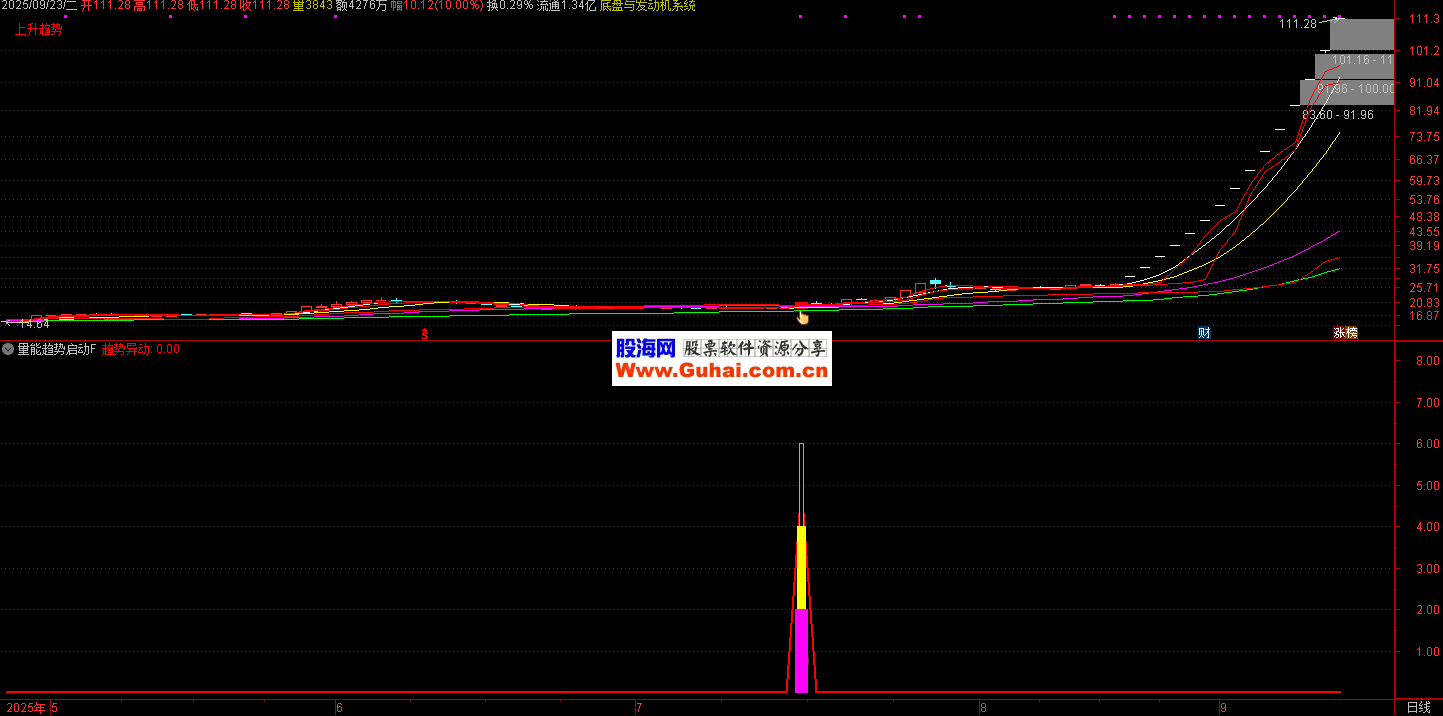Viewport: 1443px width, 716px height.
Task: Click the red event marker below June candles
Action: [424, 334]
